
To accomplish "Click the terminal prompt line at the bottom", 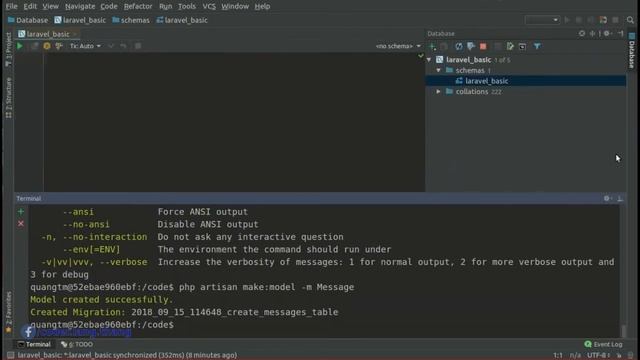I will (102, 325).
